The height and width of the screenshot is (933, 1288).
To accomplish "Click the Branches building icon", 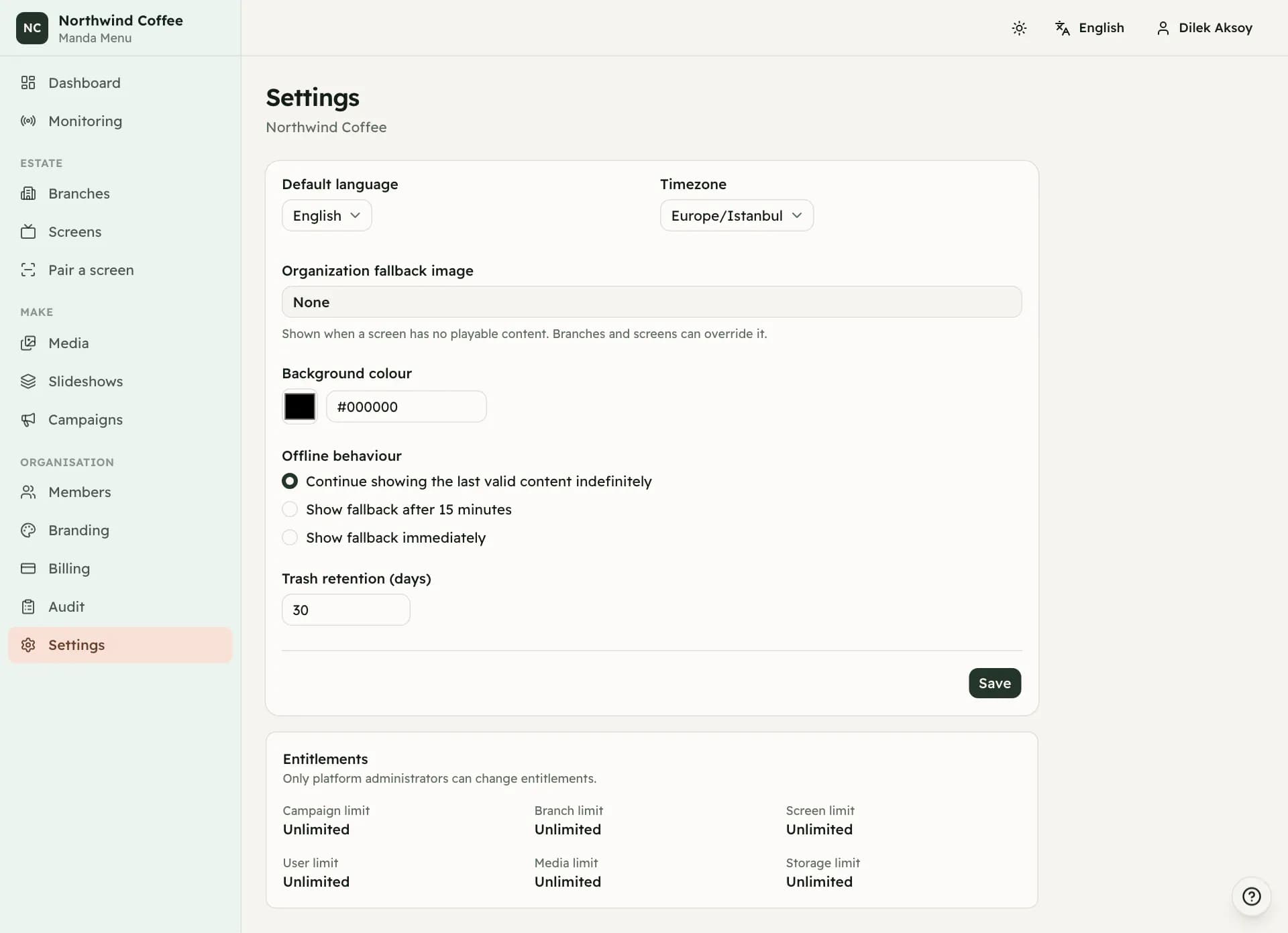I will pos(28,193).
